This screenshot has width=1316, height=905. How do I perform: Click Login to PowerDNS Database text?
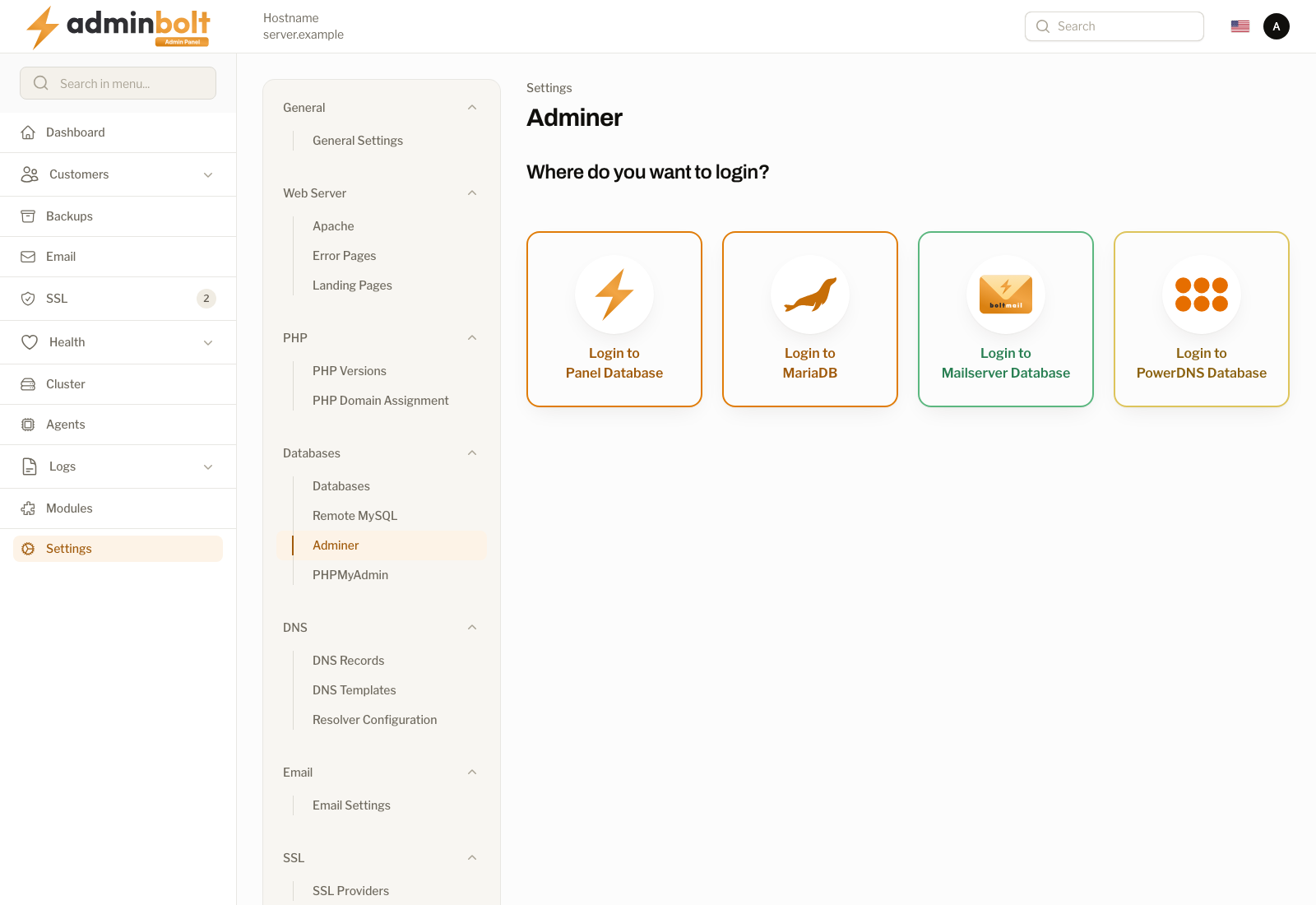tap(1202, 363)
